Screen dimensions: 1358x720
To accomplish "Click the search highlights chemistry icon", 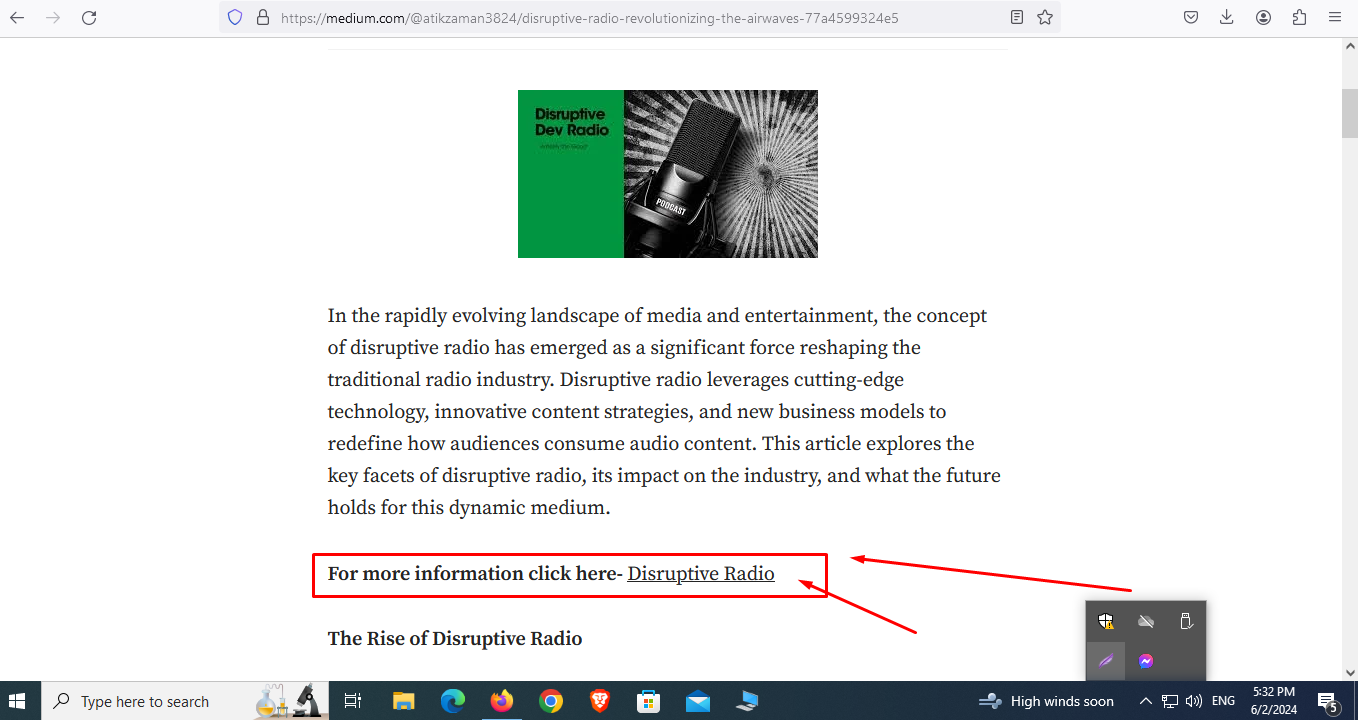I will click(x=287, y=701).
